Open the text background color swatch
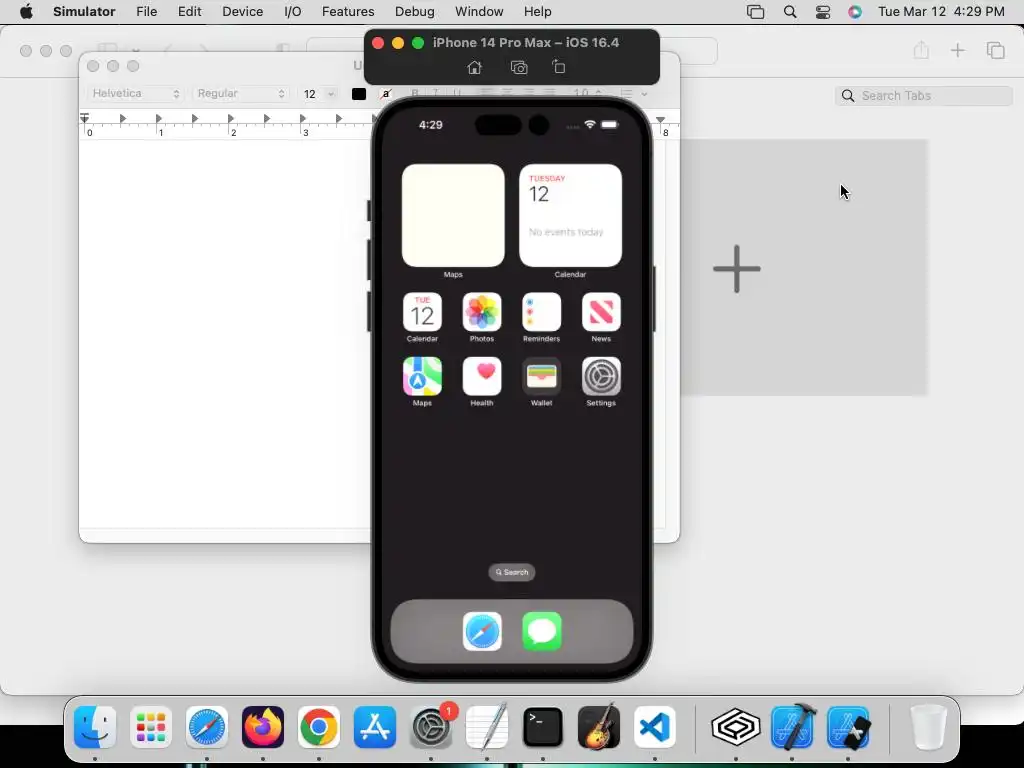This screenshot has height=768, width=1024. click(x=386, y=94)
